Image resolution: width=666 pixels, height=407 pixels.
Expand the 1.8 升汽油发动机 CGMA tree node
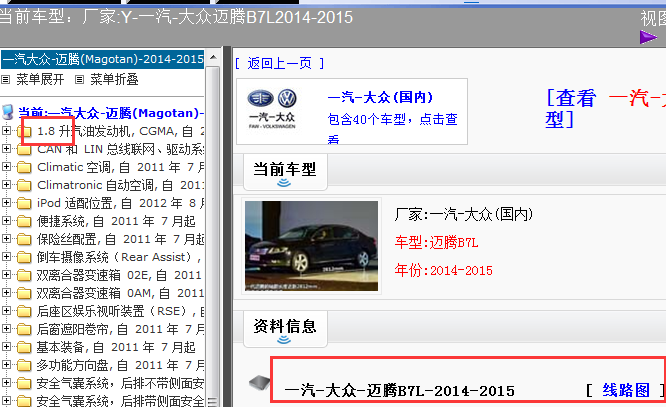[x=6, y=130]
